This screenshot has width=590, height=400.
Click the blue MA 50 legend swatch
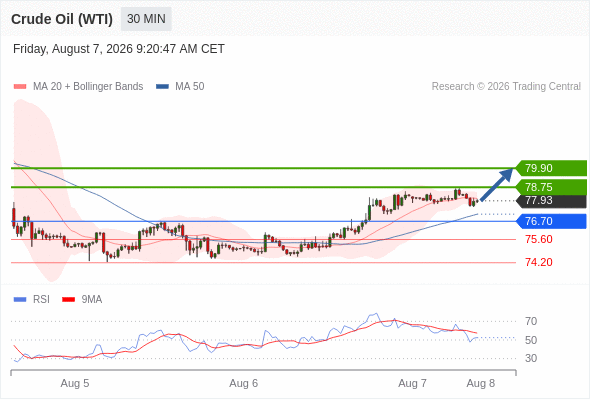point(162,87)
